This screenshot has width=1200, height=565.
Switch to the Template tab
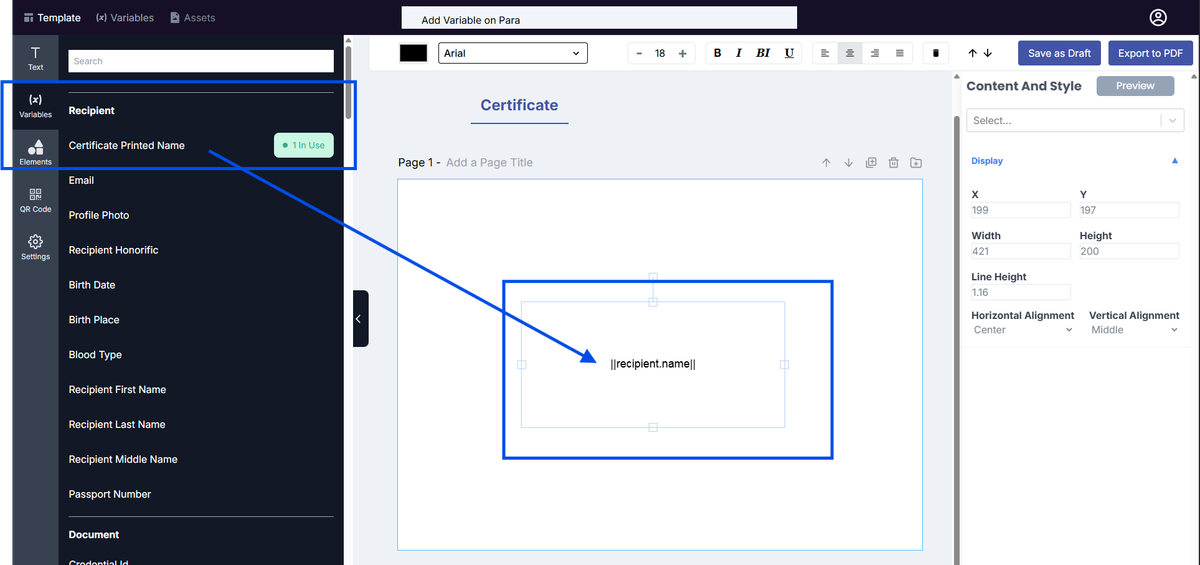click(52, 17)
